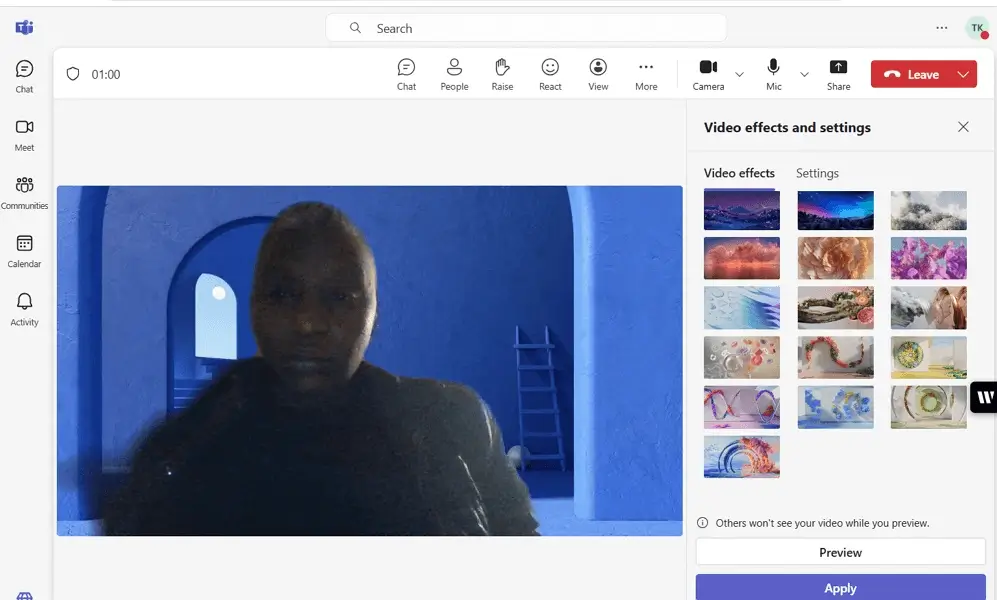Apply the selected video effect
This screenshot has height=600, width=997.
coord(840,588)
